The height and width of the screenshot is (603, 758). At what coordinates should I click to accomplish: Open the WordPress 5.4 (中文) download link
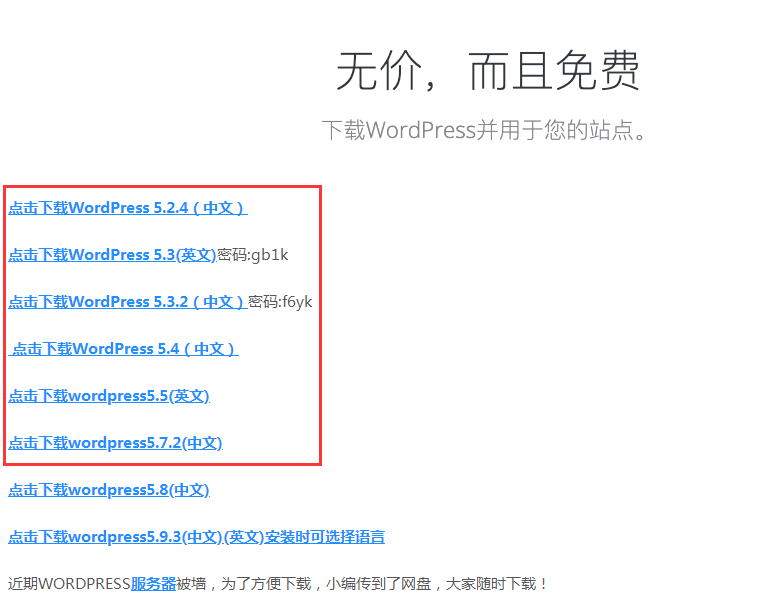pos(124,349)
